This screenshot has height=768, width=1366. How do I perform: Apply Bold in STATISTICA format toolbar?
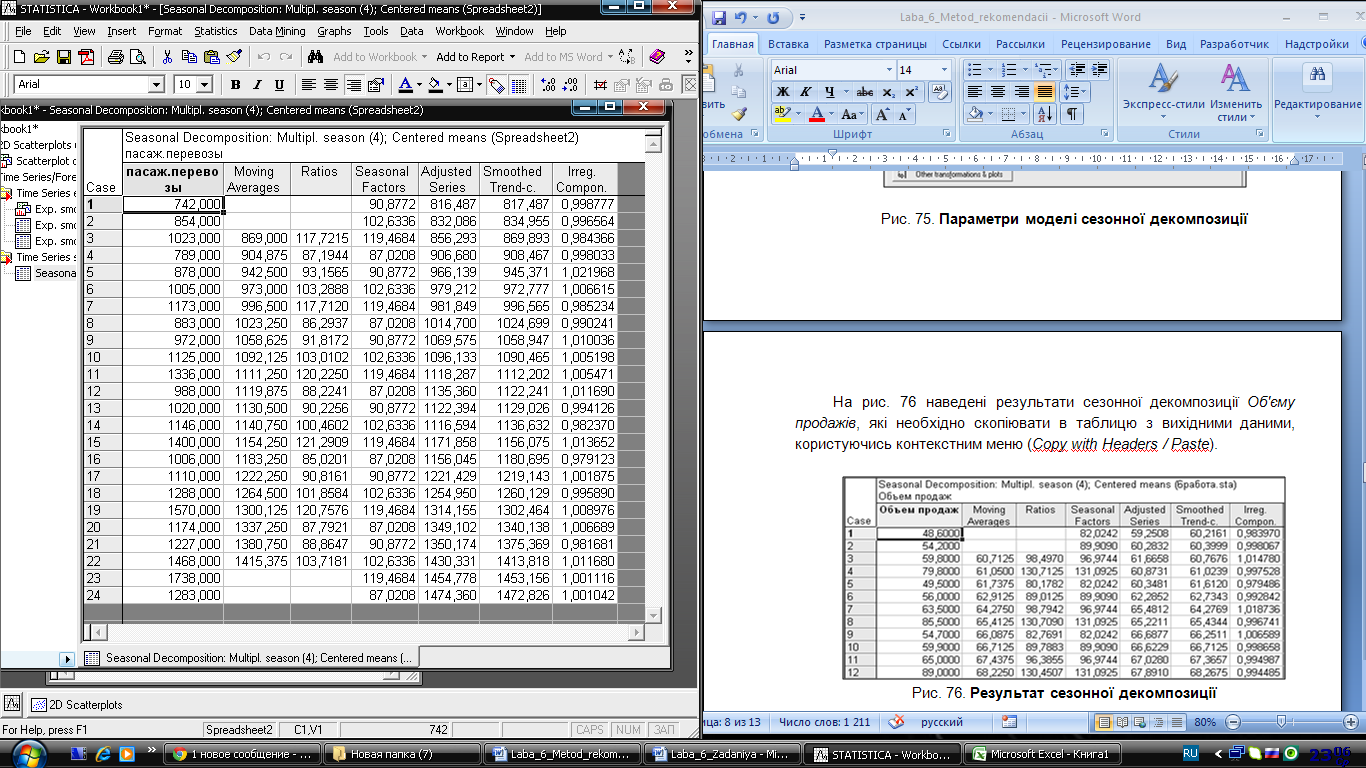pyautogui.click(x=236, y=85)
